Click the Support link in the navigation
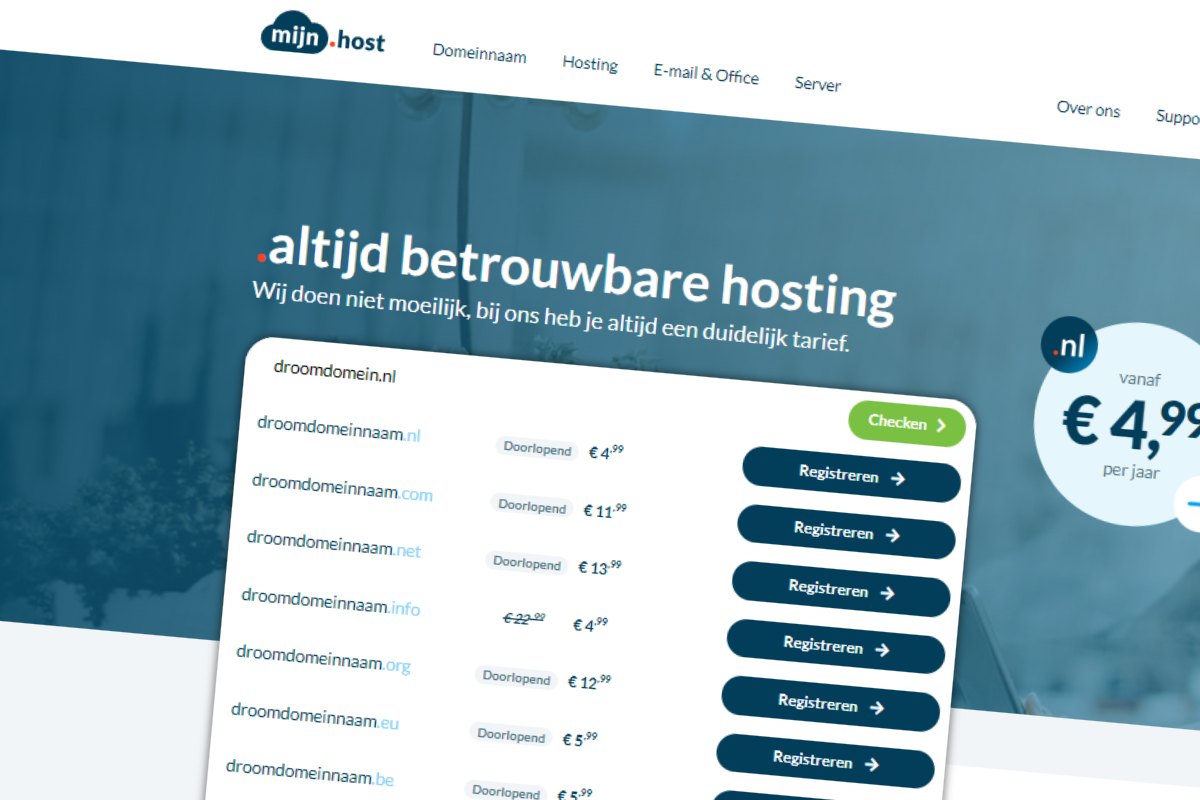The height and width of the screenshot is (800, 1200). (1180, 117)
